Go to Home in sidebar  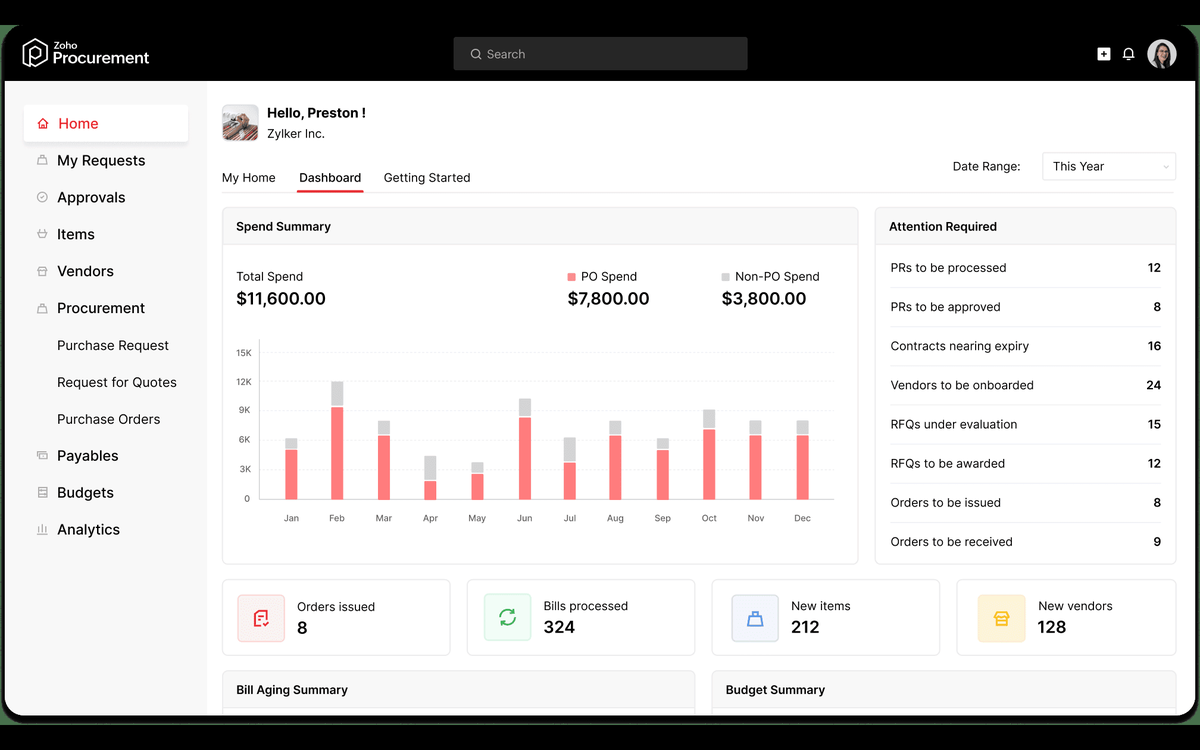(x=106, y=124)
